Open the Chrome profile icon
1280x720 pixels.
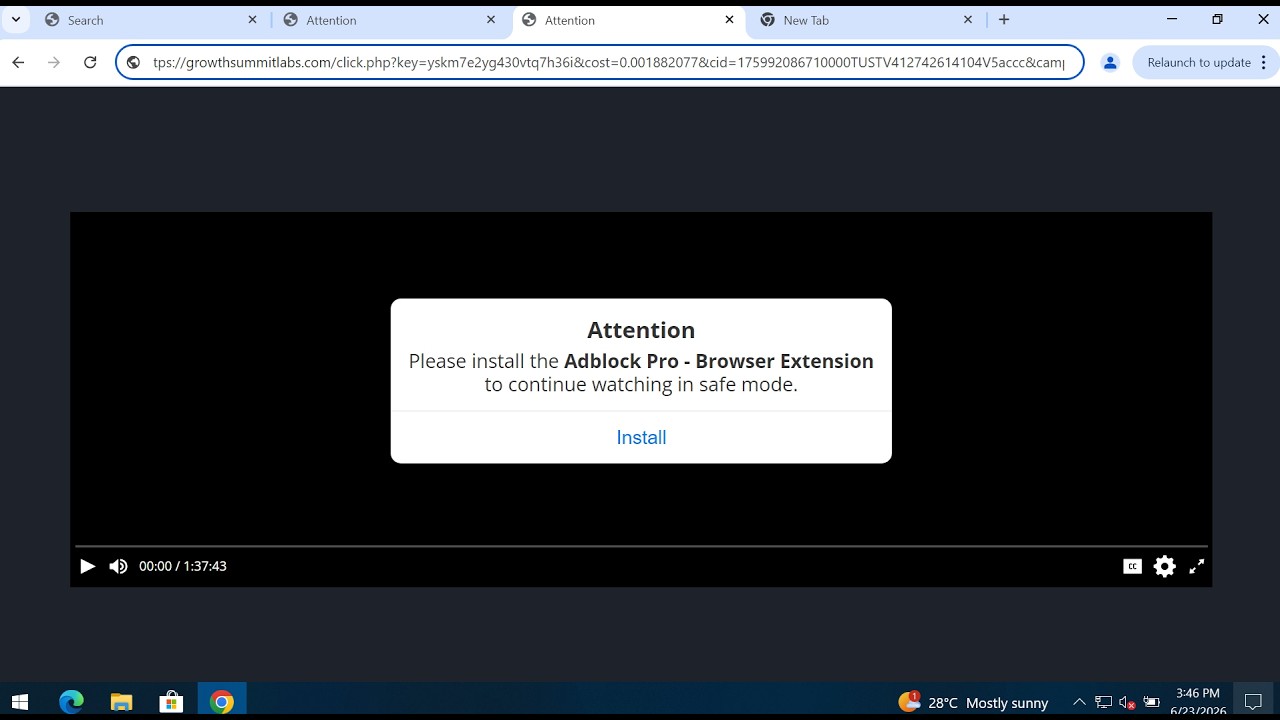(x=1110, y=62)
